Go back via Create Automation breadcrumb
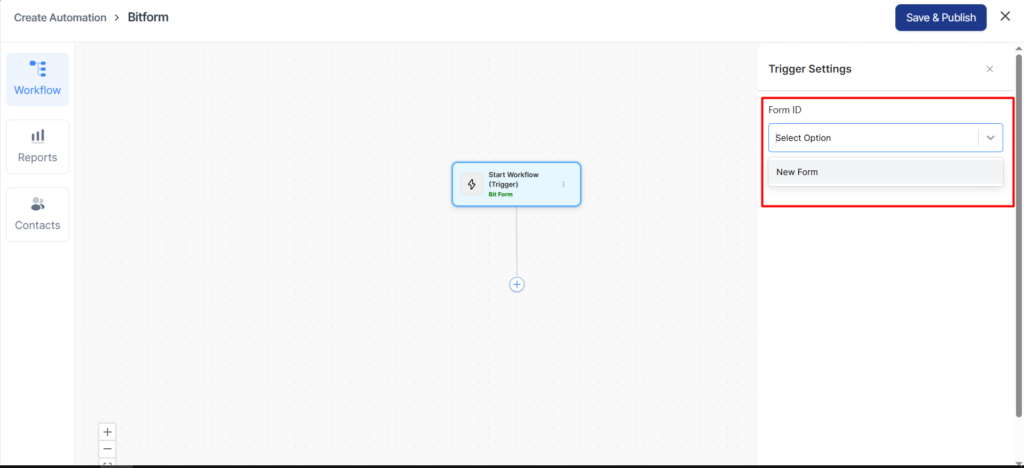The image size is (1024, 468). [59, 17]
